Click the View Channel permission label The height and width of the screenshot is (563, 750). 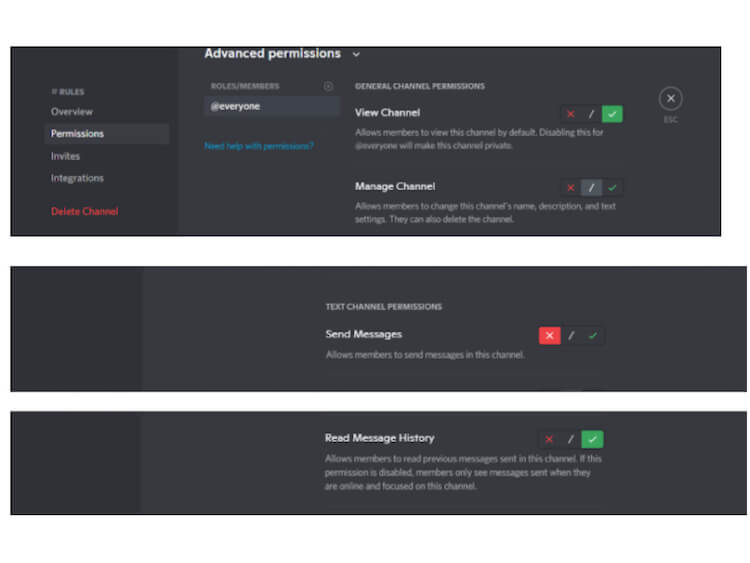click(x=387, y=113)
